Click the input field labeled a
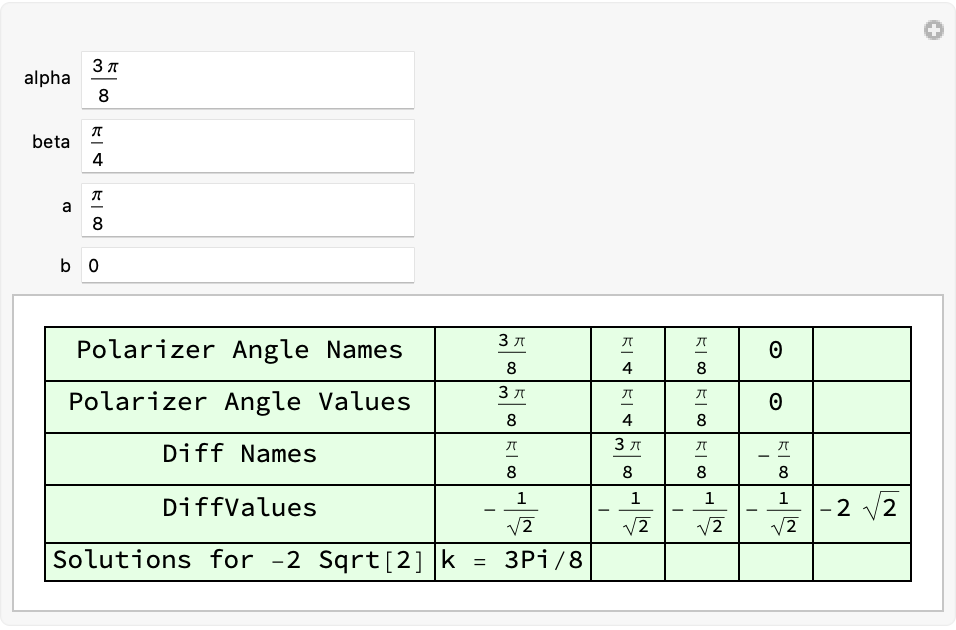The width and height of the screenshot is (956, 630). (248, 210)
